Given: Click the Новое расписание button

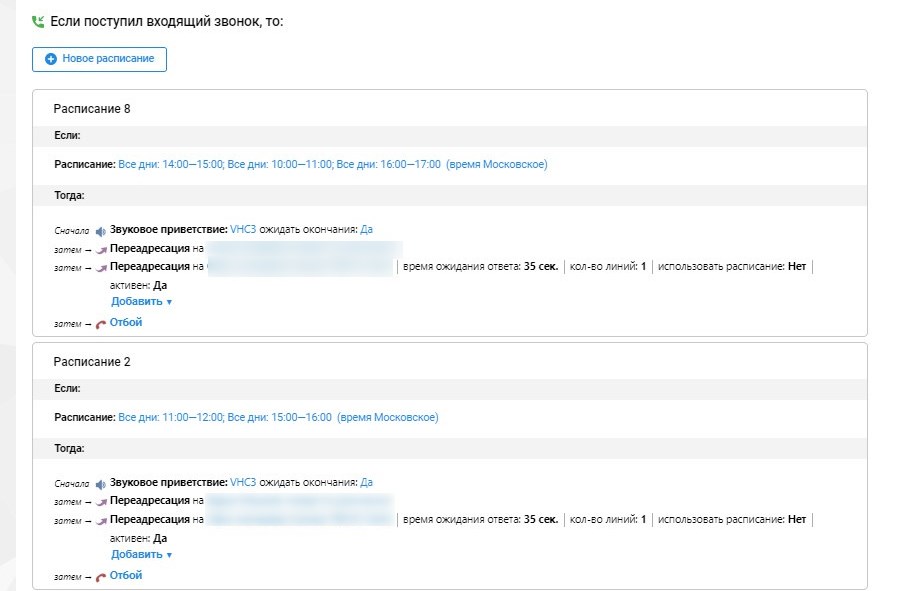Looking at the screenshot, I should pyautogui.click(x=99, y=59).
